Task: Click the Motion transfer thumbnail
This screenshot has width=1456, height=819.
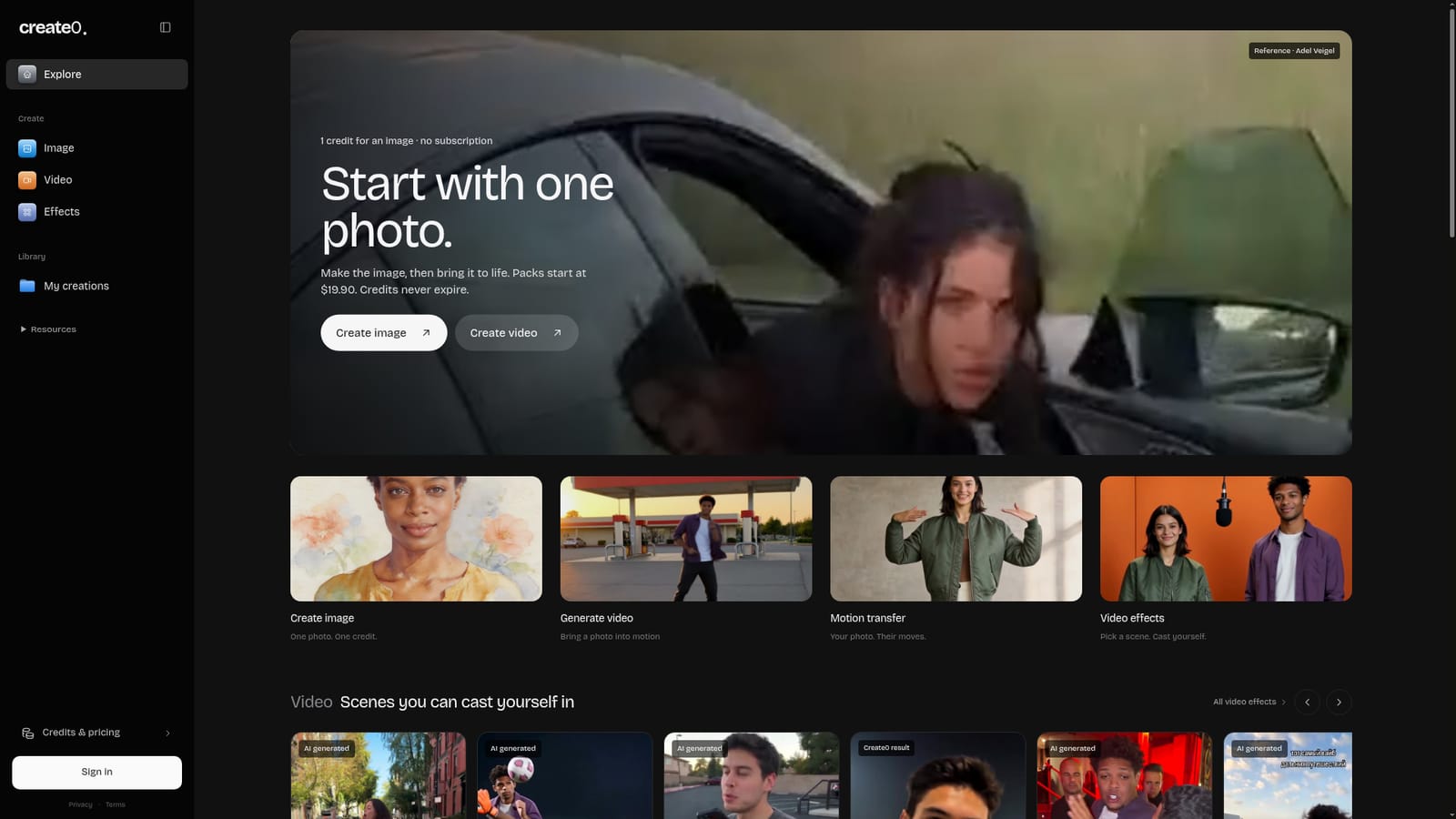Action: [956, 539]
